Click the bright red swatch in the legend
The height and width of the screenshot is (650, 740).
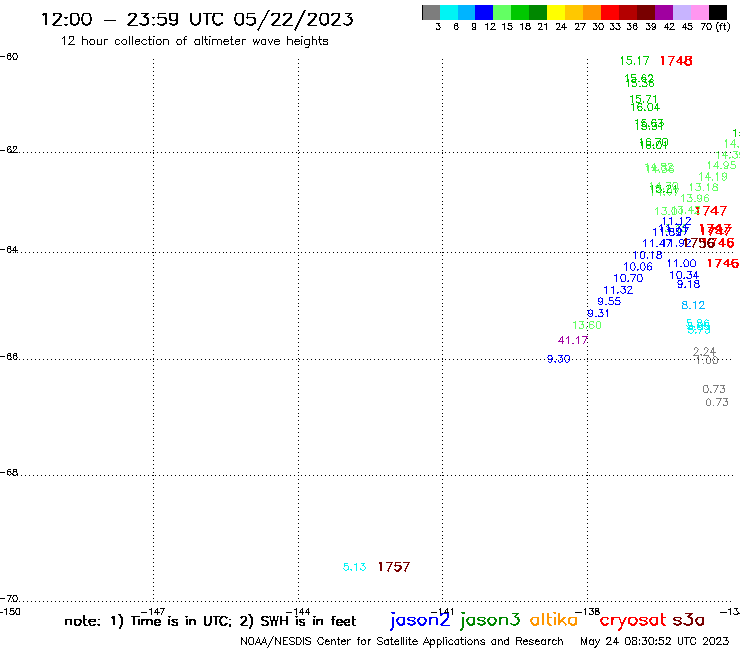[610, 12]
